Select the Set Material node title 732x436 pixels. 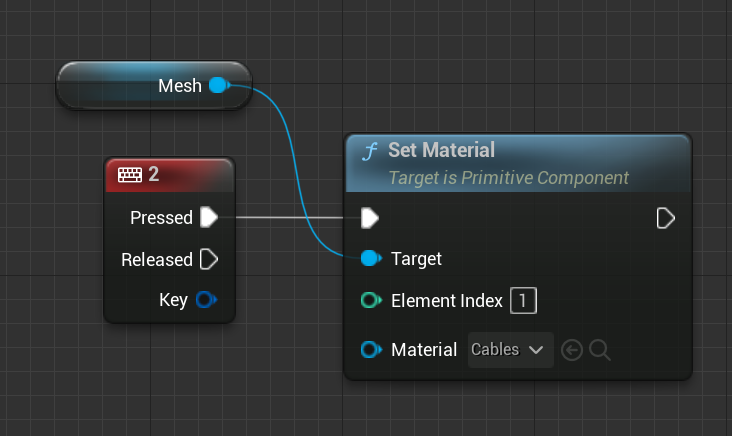(x=441, y=151)
